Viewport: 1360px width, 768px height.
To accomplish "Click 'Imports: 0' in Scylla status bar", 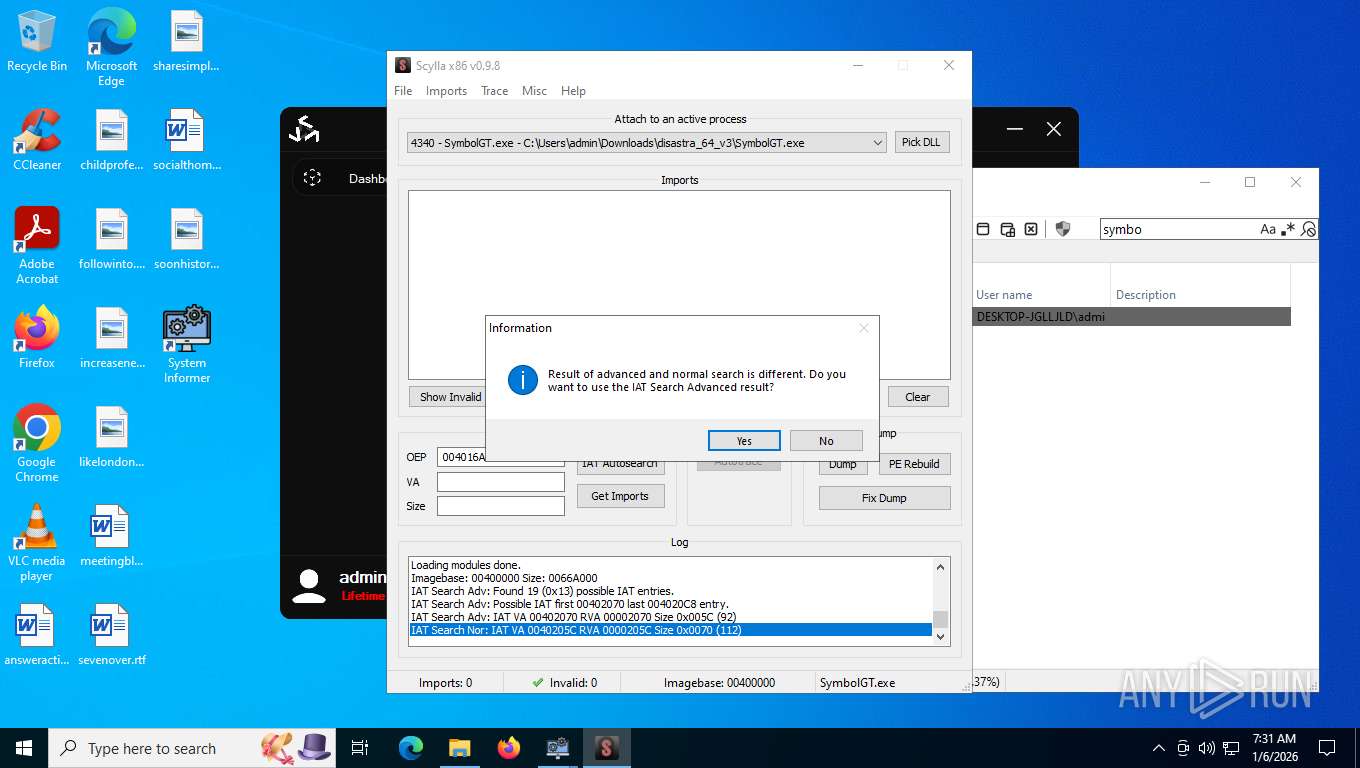I will 445,683.
